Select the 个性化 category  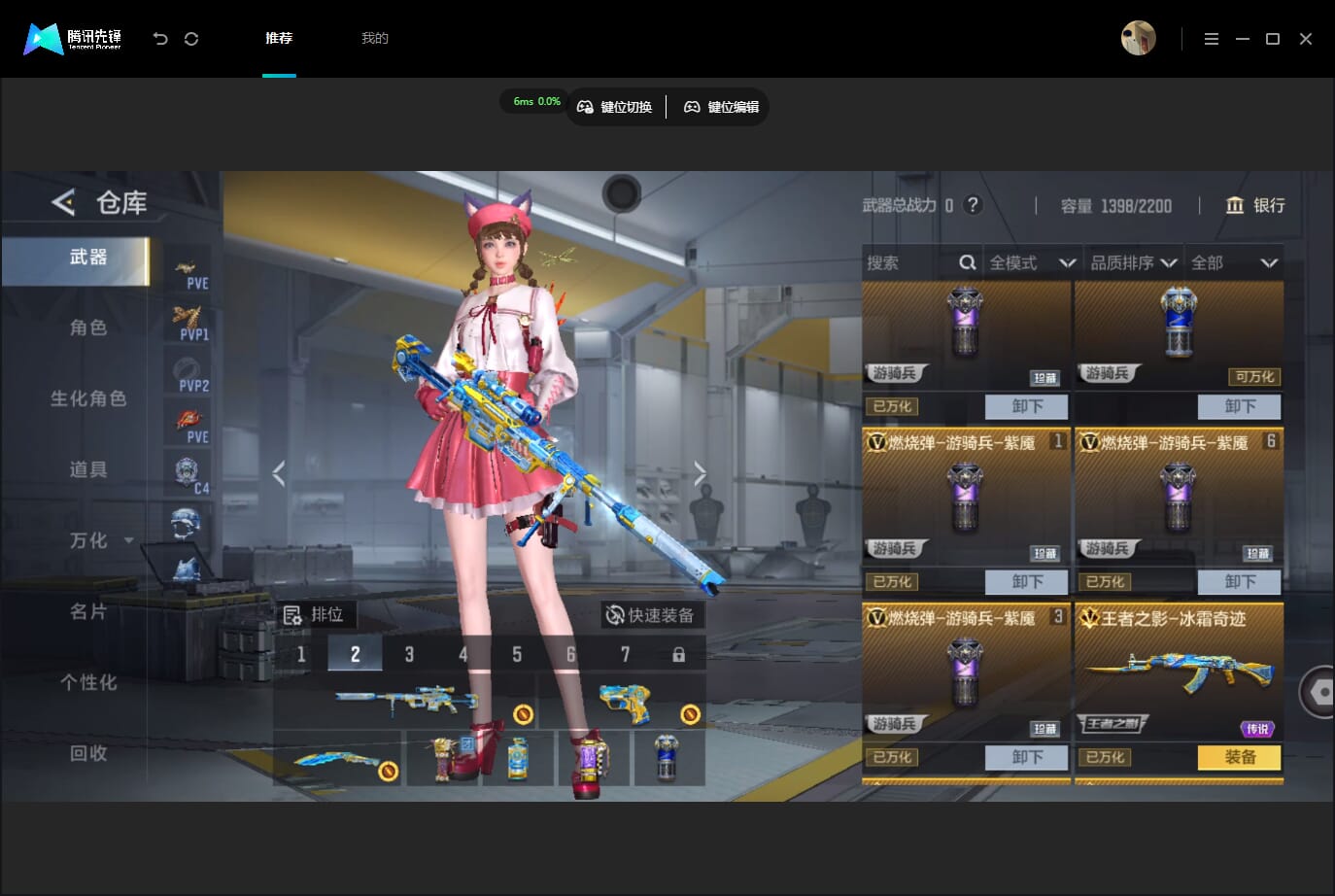87,682
